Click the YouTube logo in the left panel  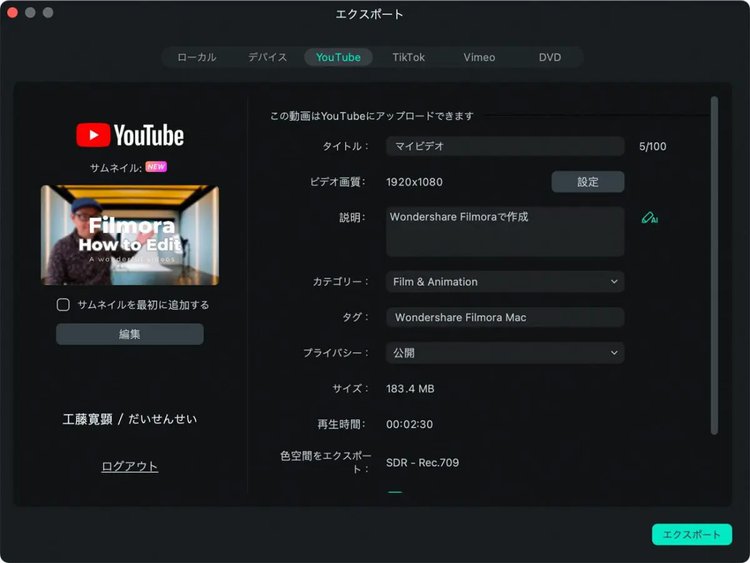click(x=130, y=135)
